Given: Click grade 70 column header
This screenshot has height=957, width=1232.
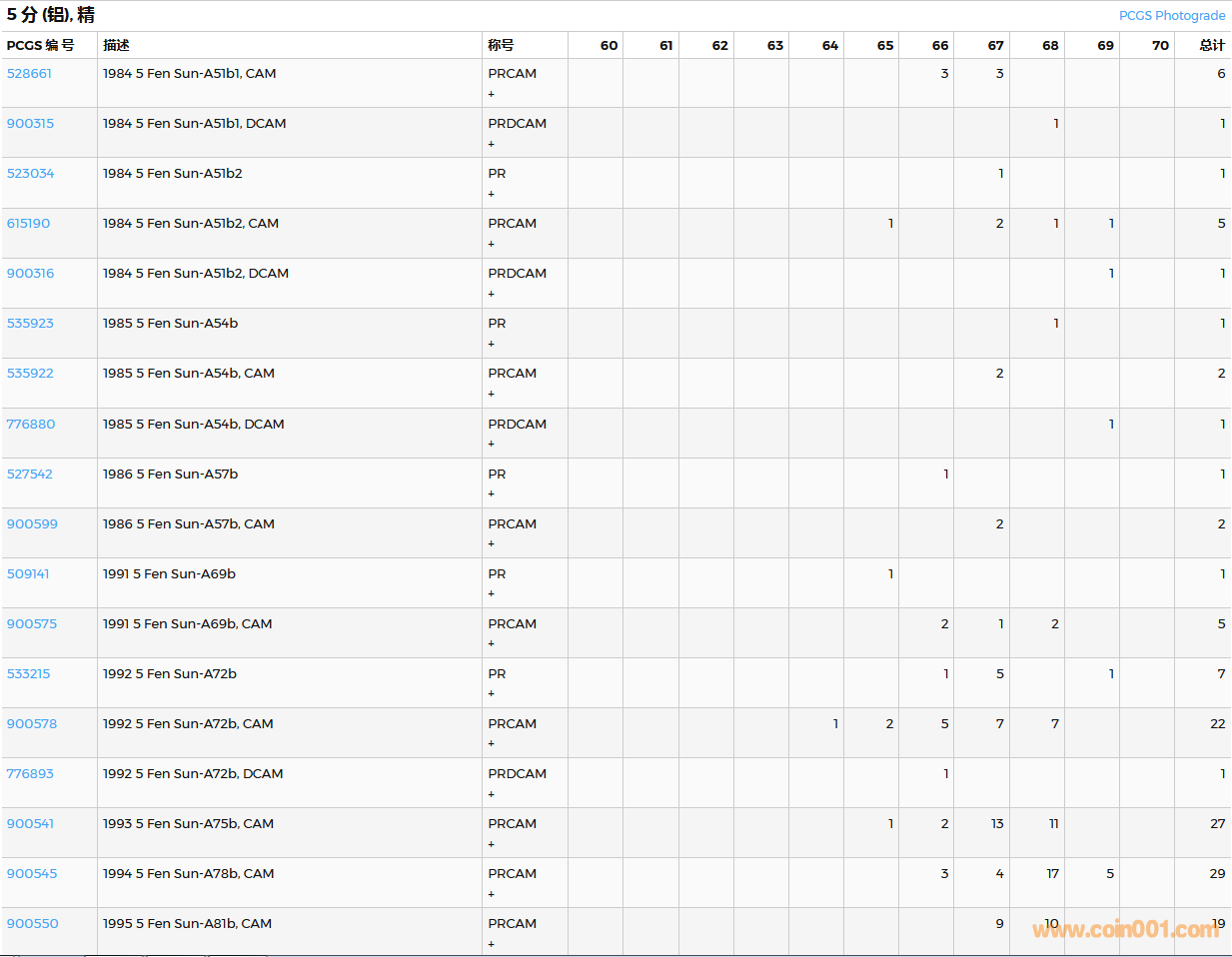Looking at the screenshot, I should pyautogui.click(x=1159, y=45).
